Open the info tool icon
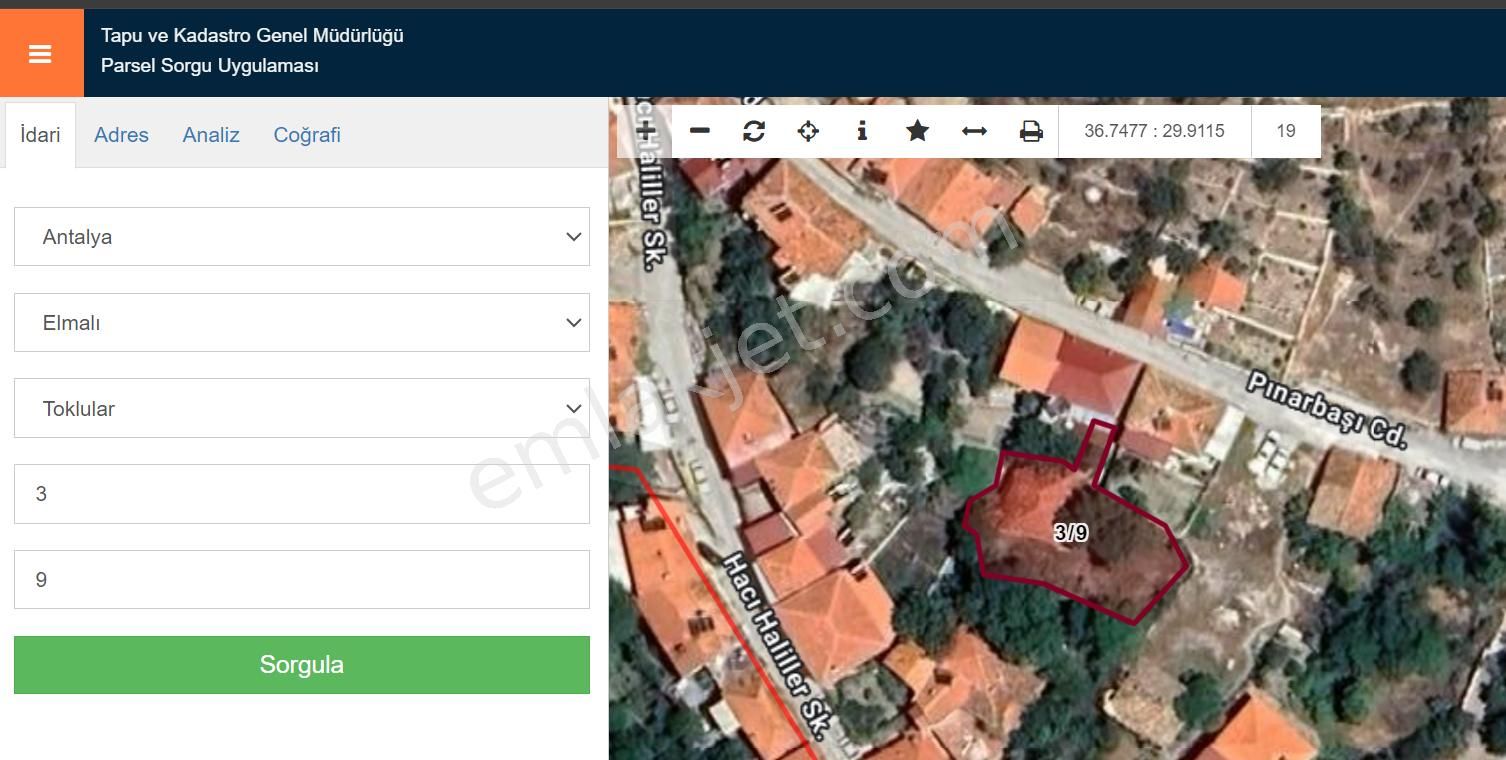 click(862, 131)
